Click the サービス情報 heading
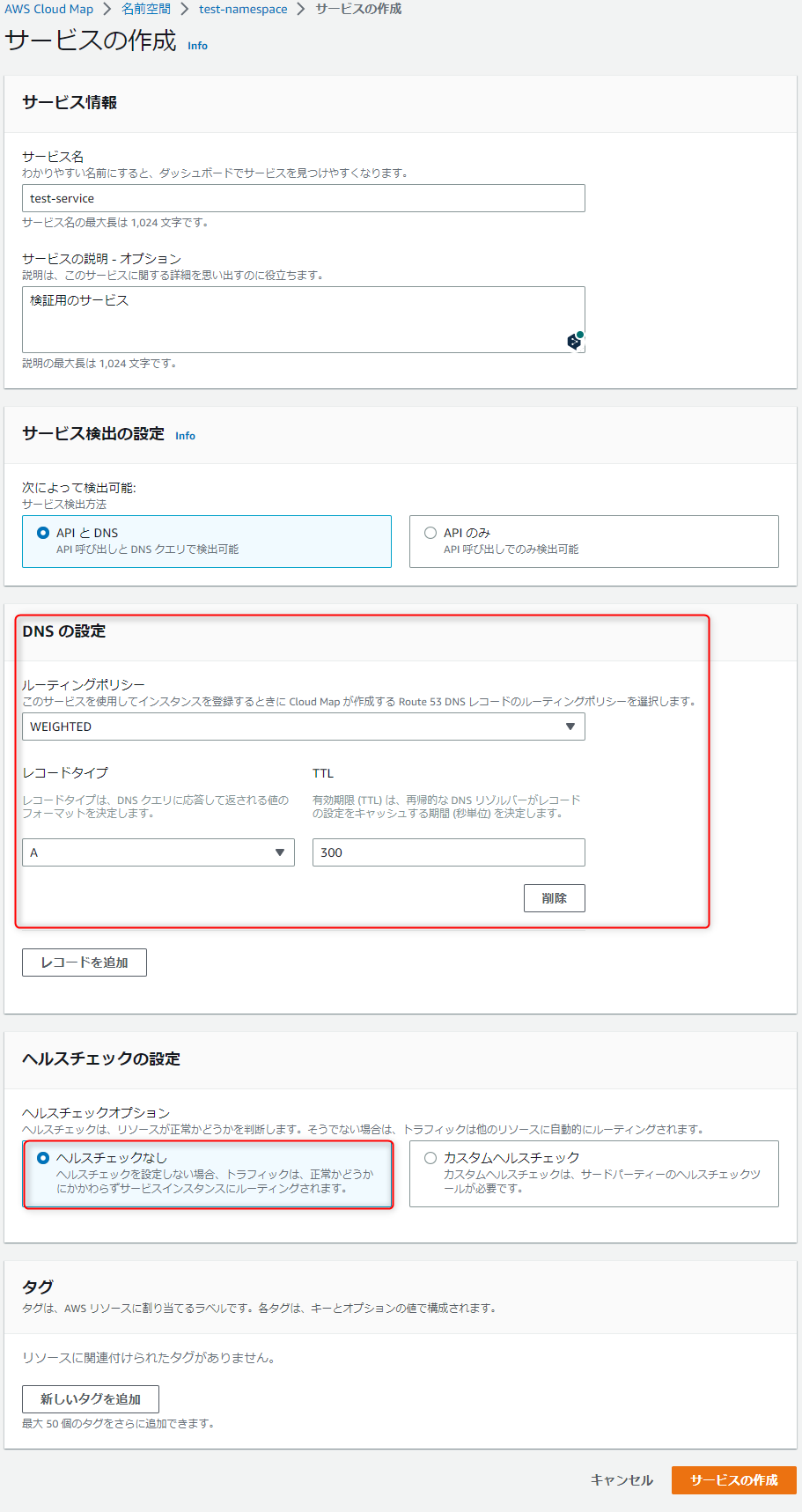802x1512 pixels. coord(70,102)
